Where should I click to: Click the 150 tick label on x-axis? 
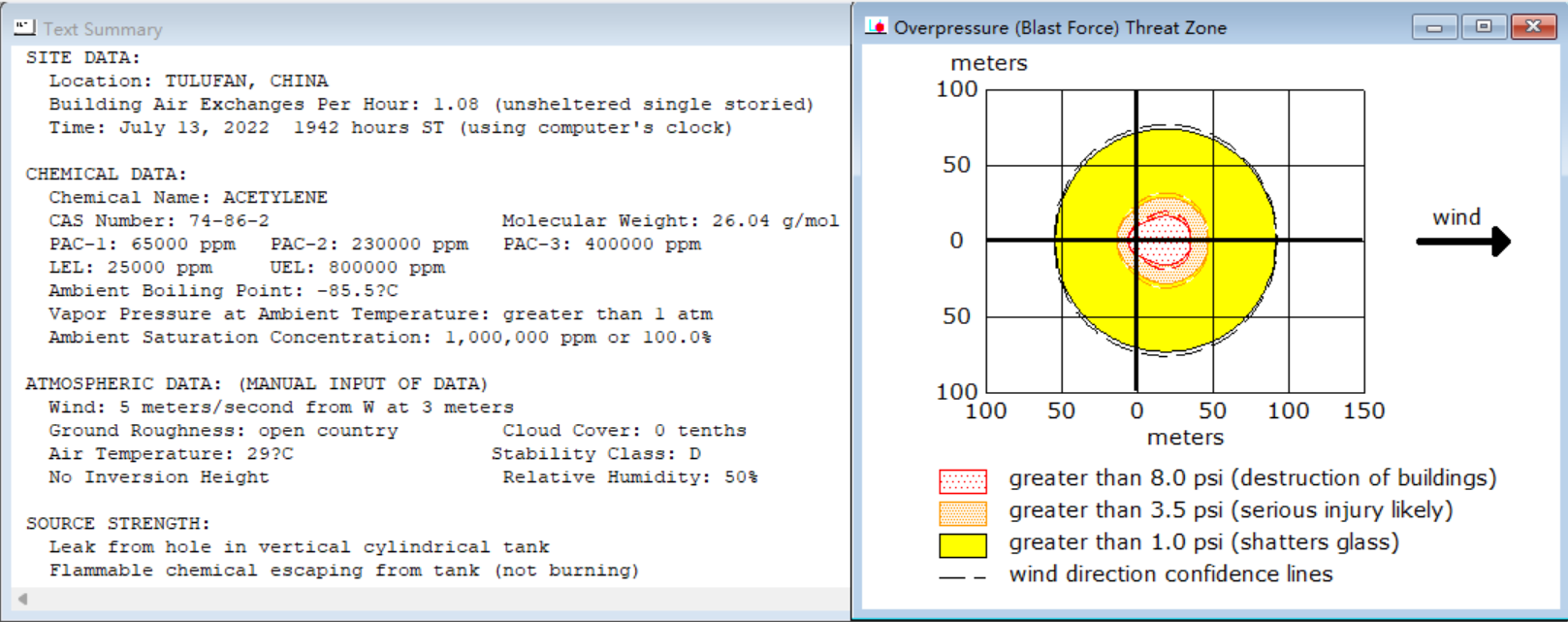pos(1363,411)
